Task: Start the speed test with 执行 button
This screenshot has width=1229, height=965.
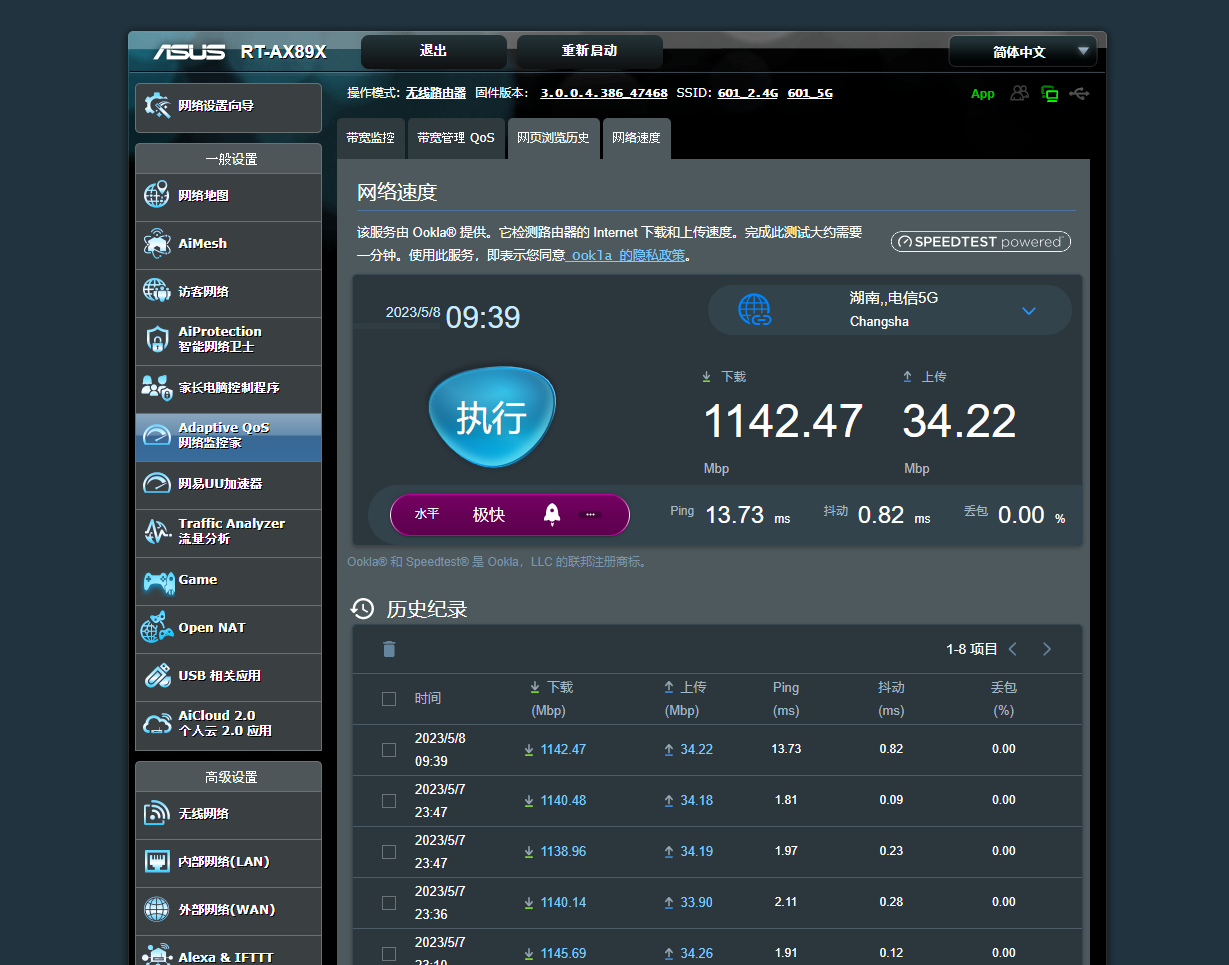Action: (x=492, y=417)
